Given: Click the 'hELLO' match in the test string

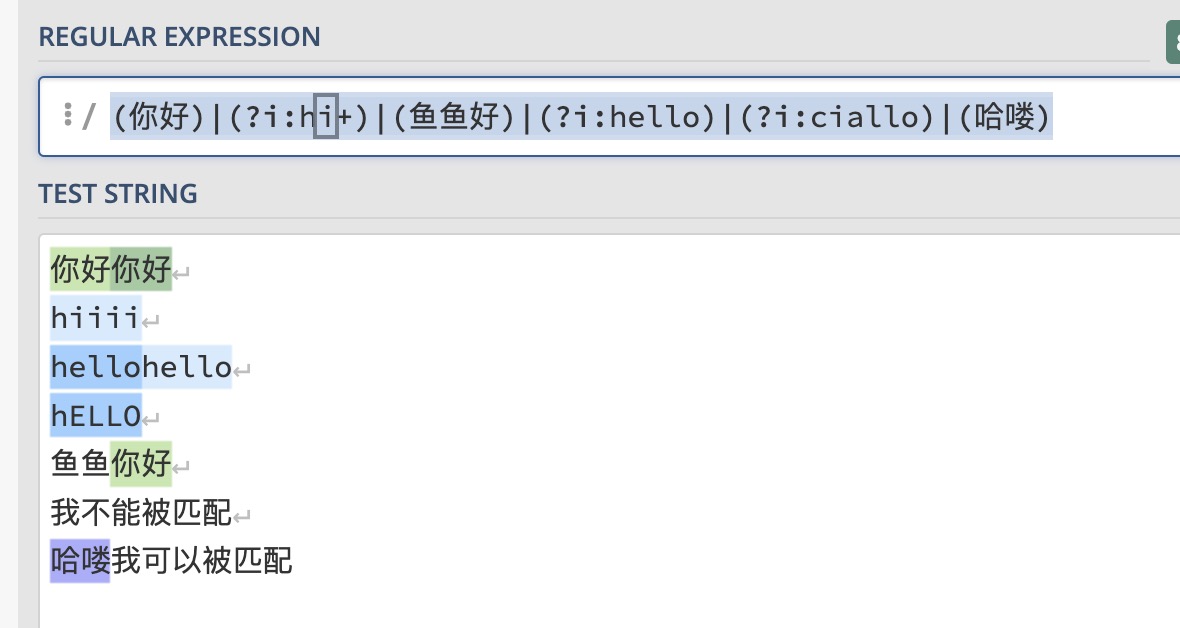Looking at the screenshot, I should (x=95, y=416).
